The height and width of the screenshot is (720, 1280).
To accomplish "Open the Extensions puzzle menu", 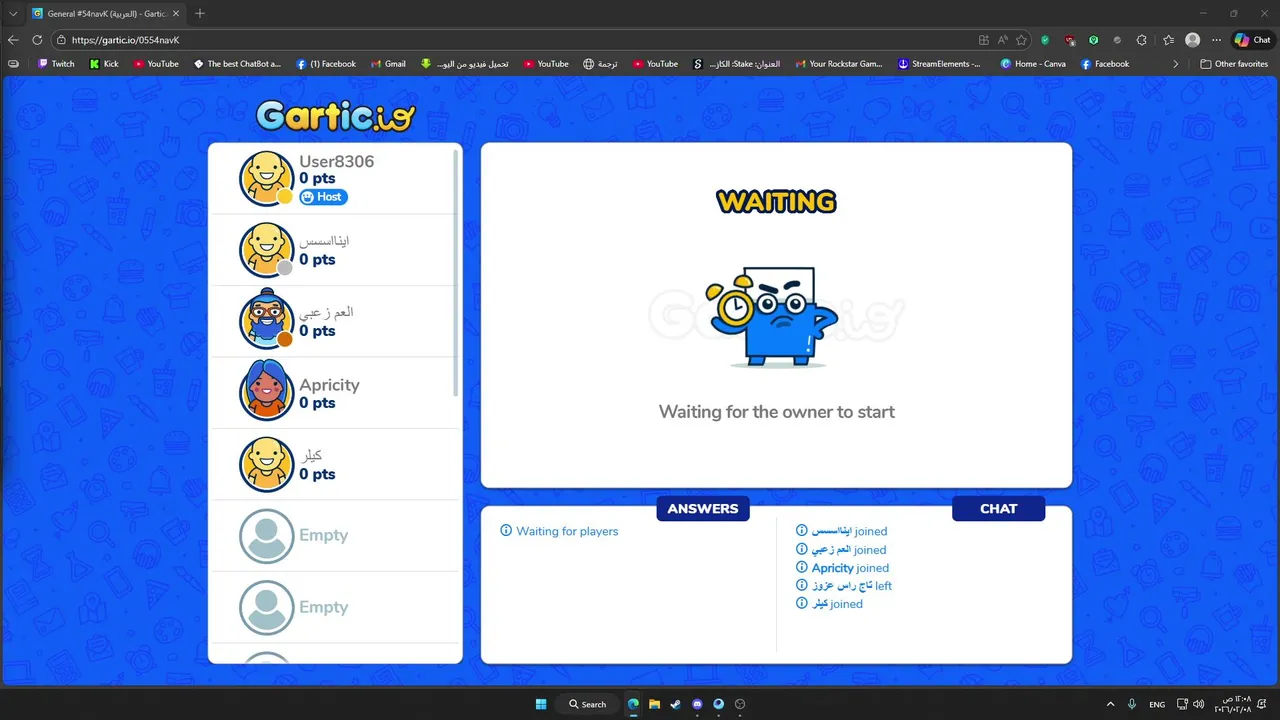I will coord(1142,40).
